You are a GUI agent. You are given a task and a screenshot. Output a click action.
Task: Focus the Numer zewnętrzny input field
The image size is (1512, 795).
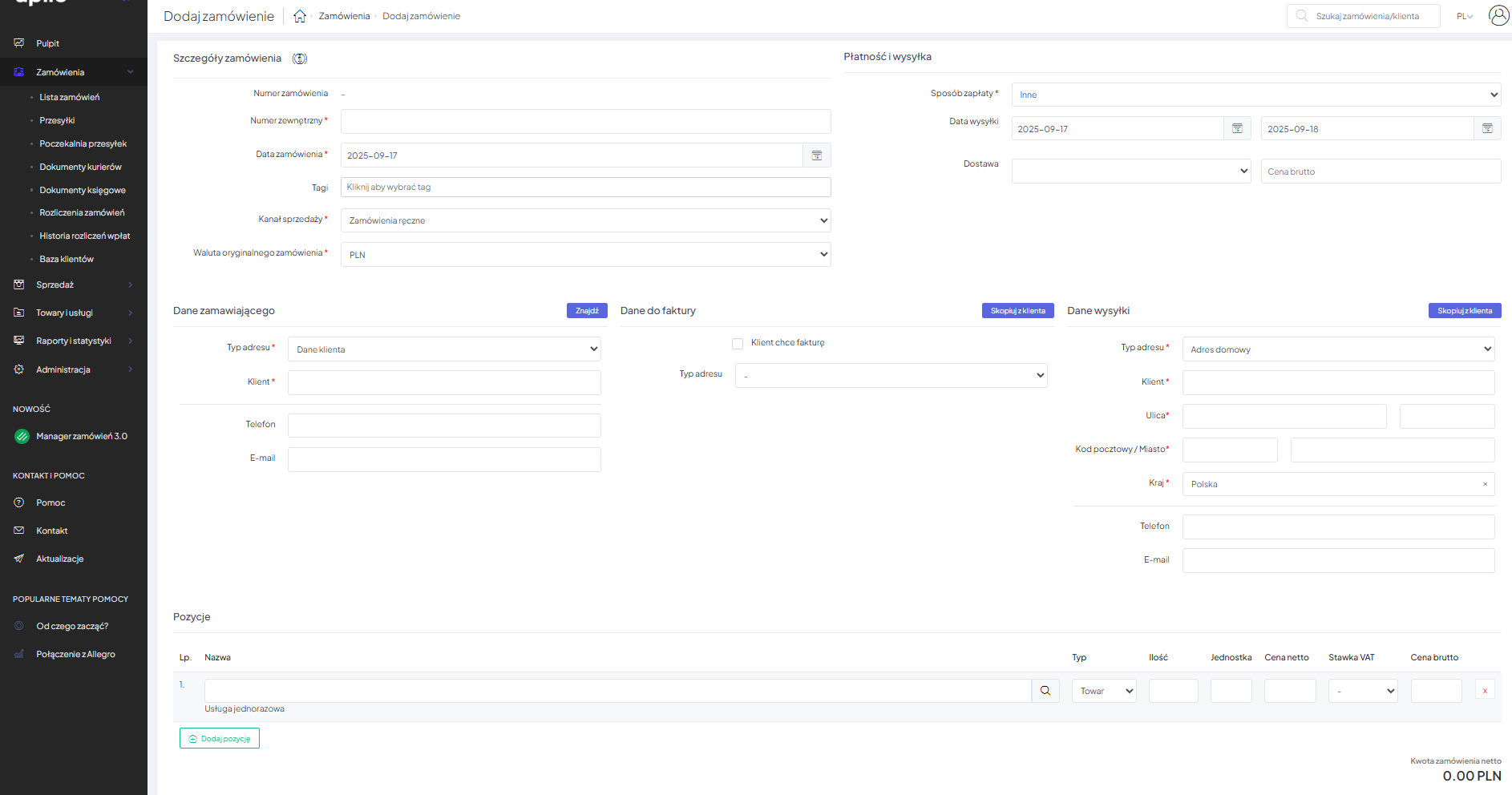[x=585, y=122]
